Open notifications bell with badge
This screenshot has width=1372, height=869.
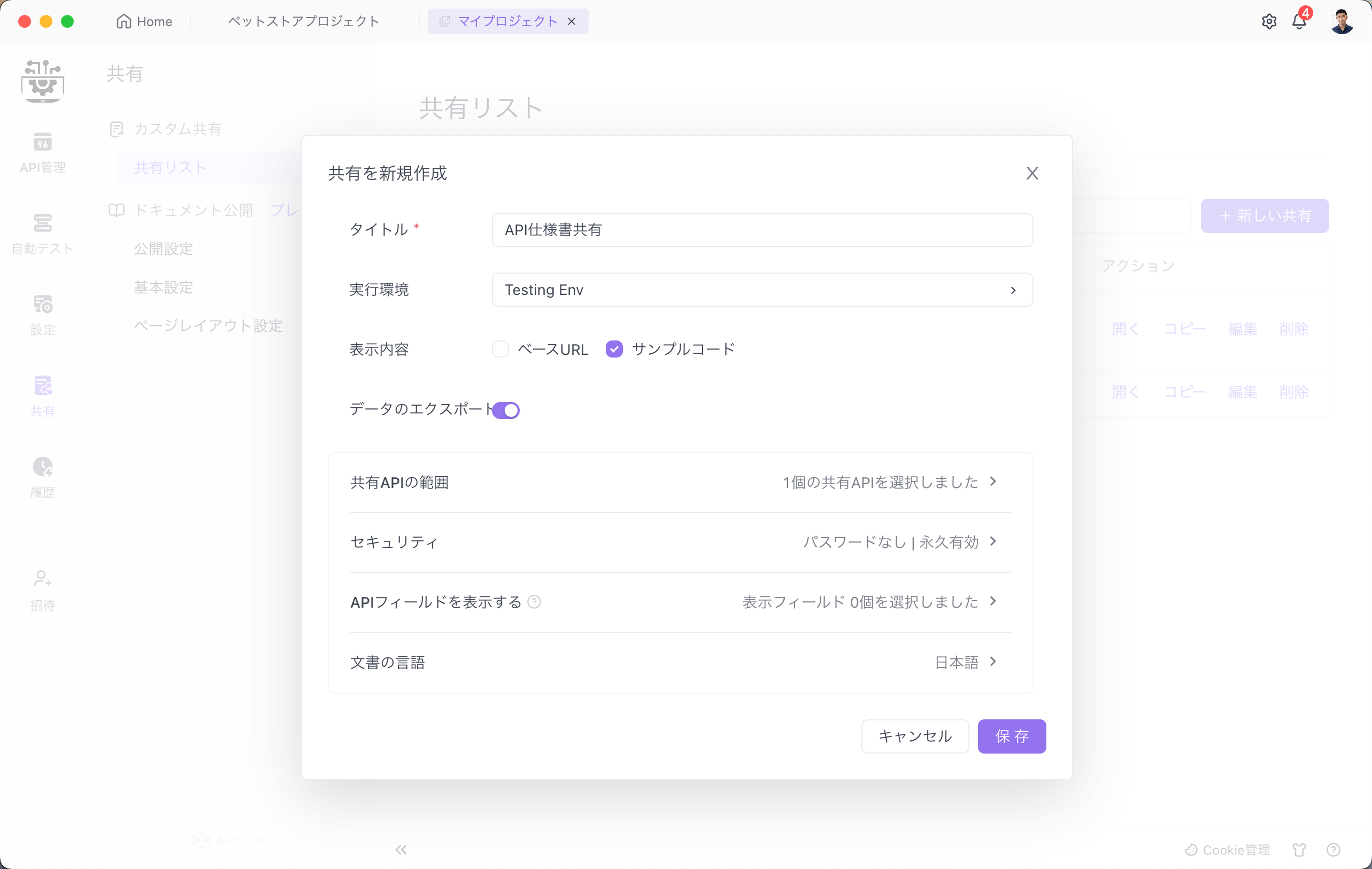pos(1300,21)
